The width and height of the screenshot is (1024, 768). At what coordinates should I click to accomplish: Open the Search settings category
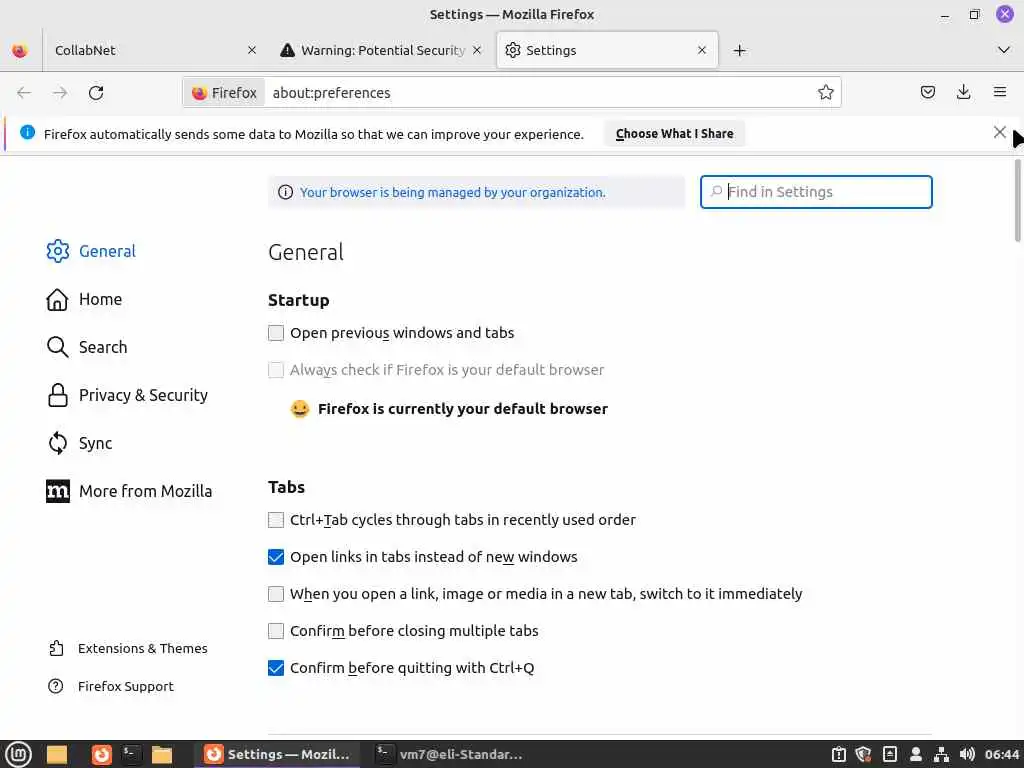coord(87,347)
